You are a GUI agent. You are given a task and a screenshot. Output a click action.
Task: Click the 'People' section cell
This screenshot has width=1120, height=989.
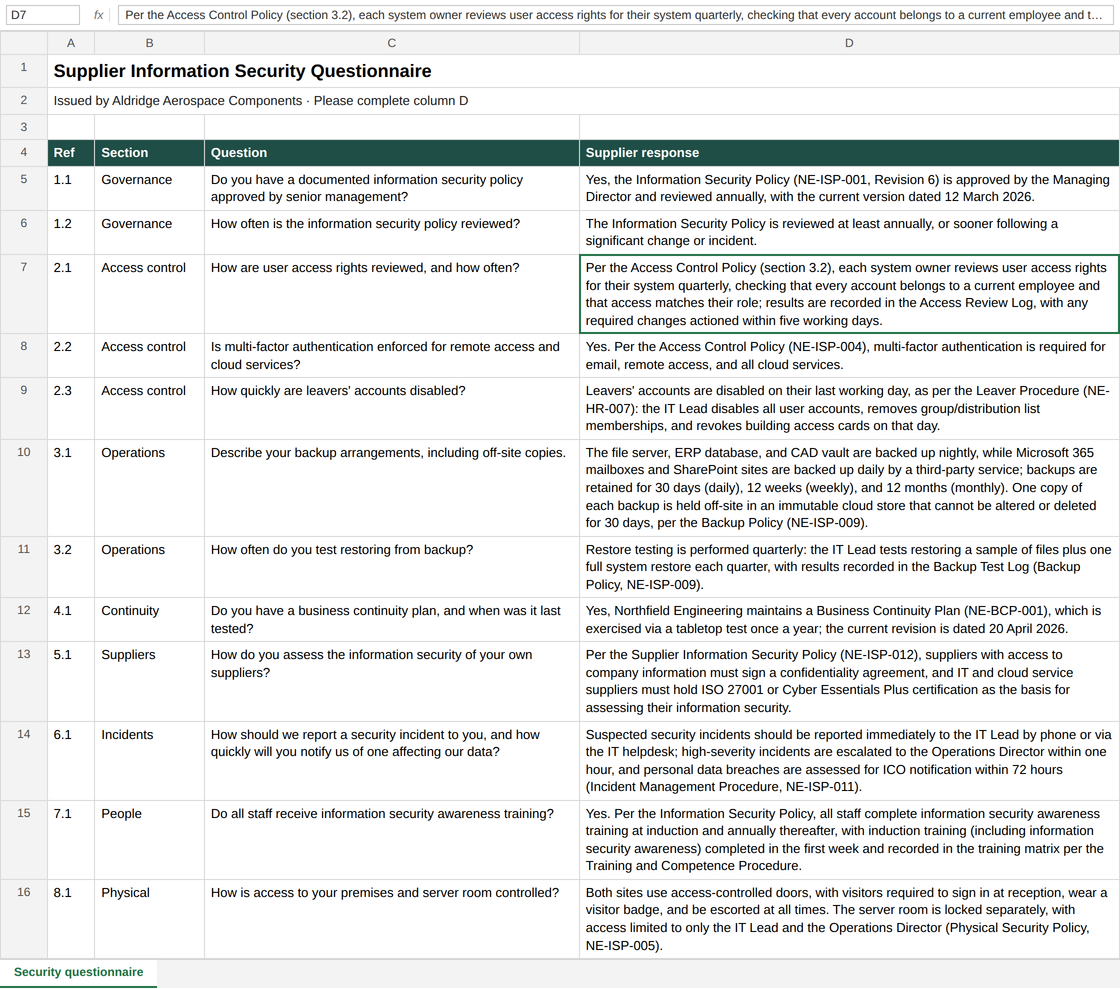click(149, 840)
